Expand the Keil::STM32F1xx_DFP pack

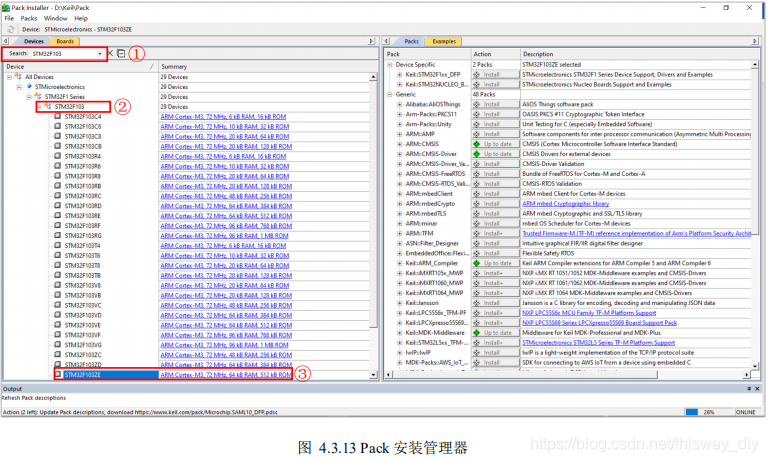[x=400, y=74]
